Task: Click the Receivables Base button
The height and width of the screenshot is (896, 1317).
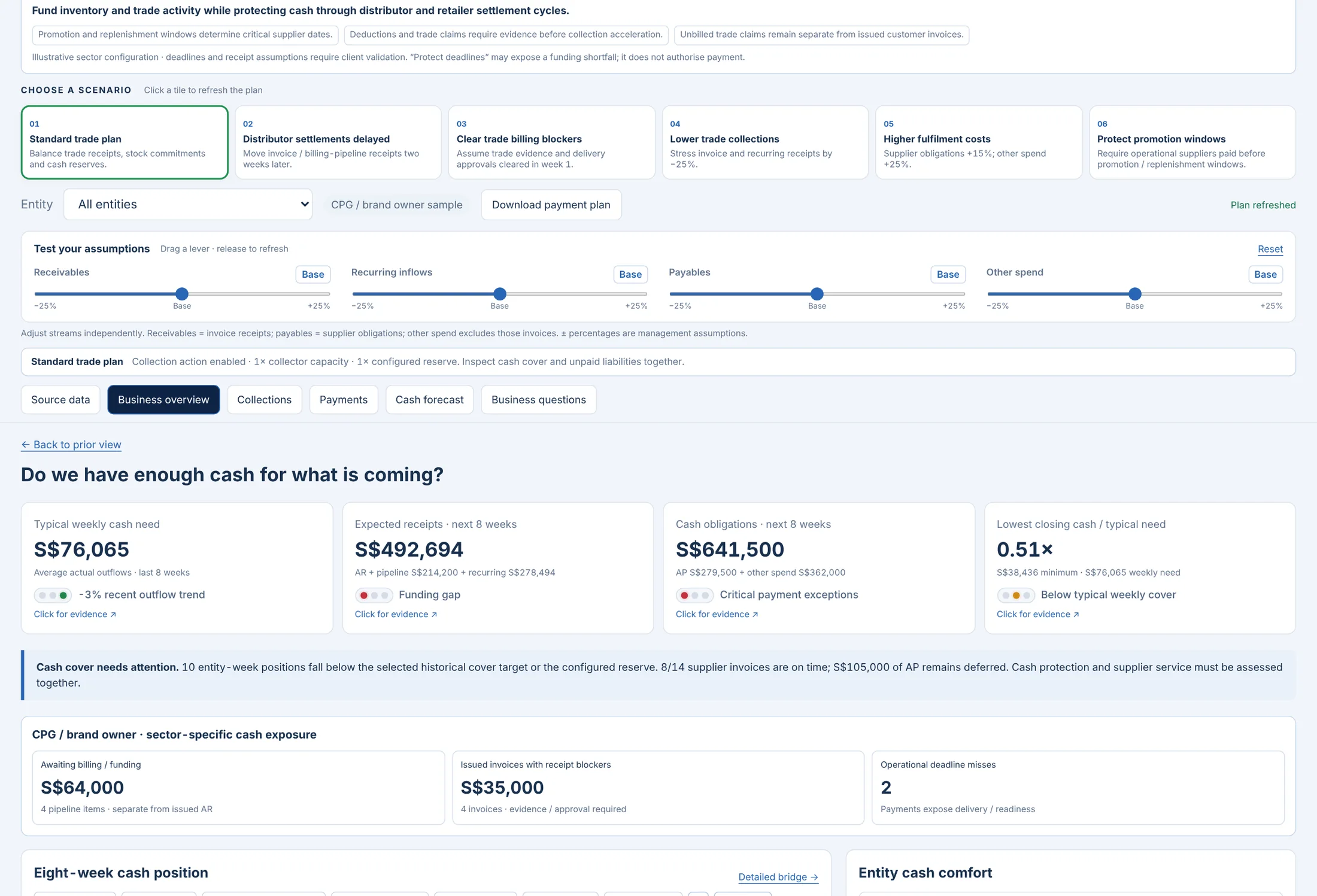Action: pyautogui.click(x=312, y=274)
